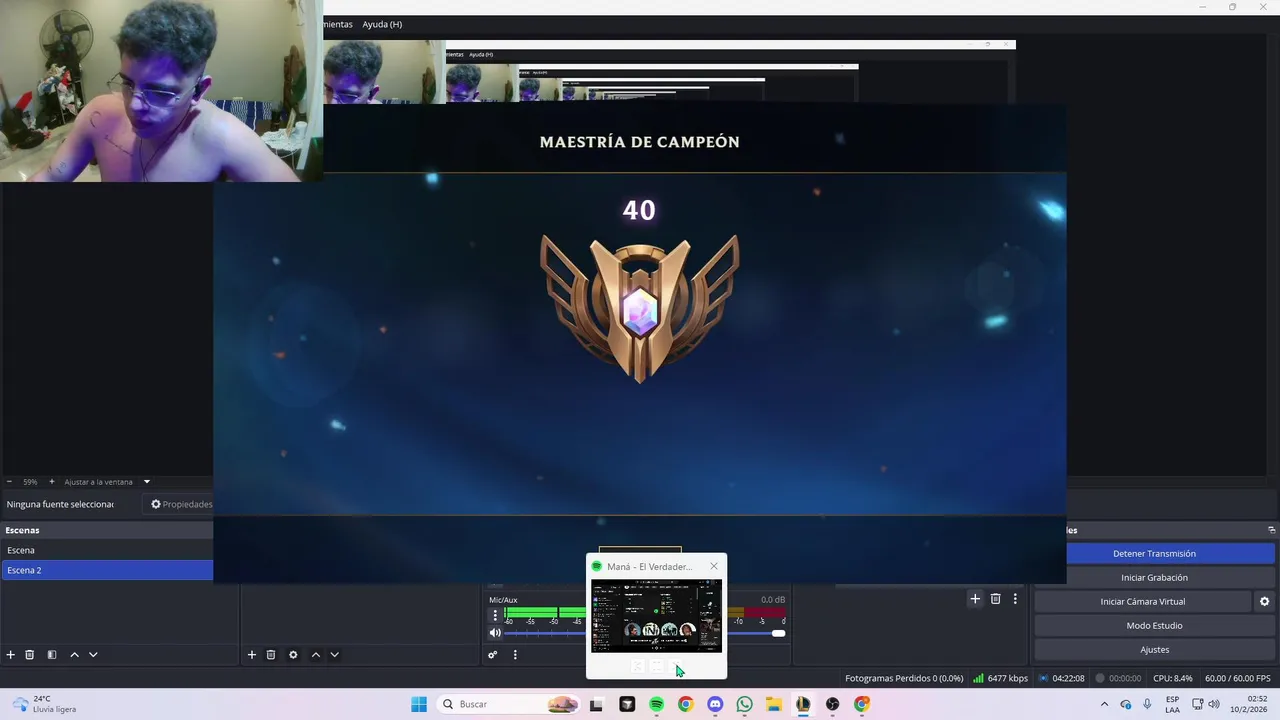Open Spotify from the taskbar
The width and height of the screenshot is (1280, 720).
coord(656,704)
